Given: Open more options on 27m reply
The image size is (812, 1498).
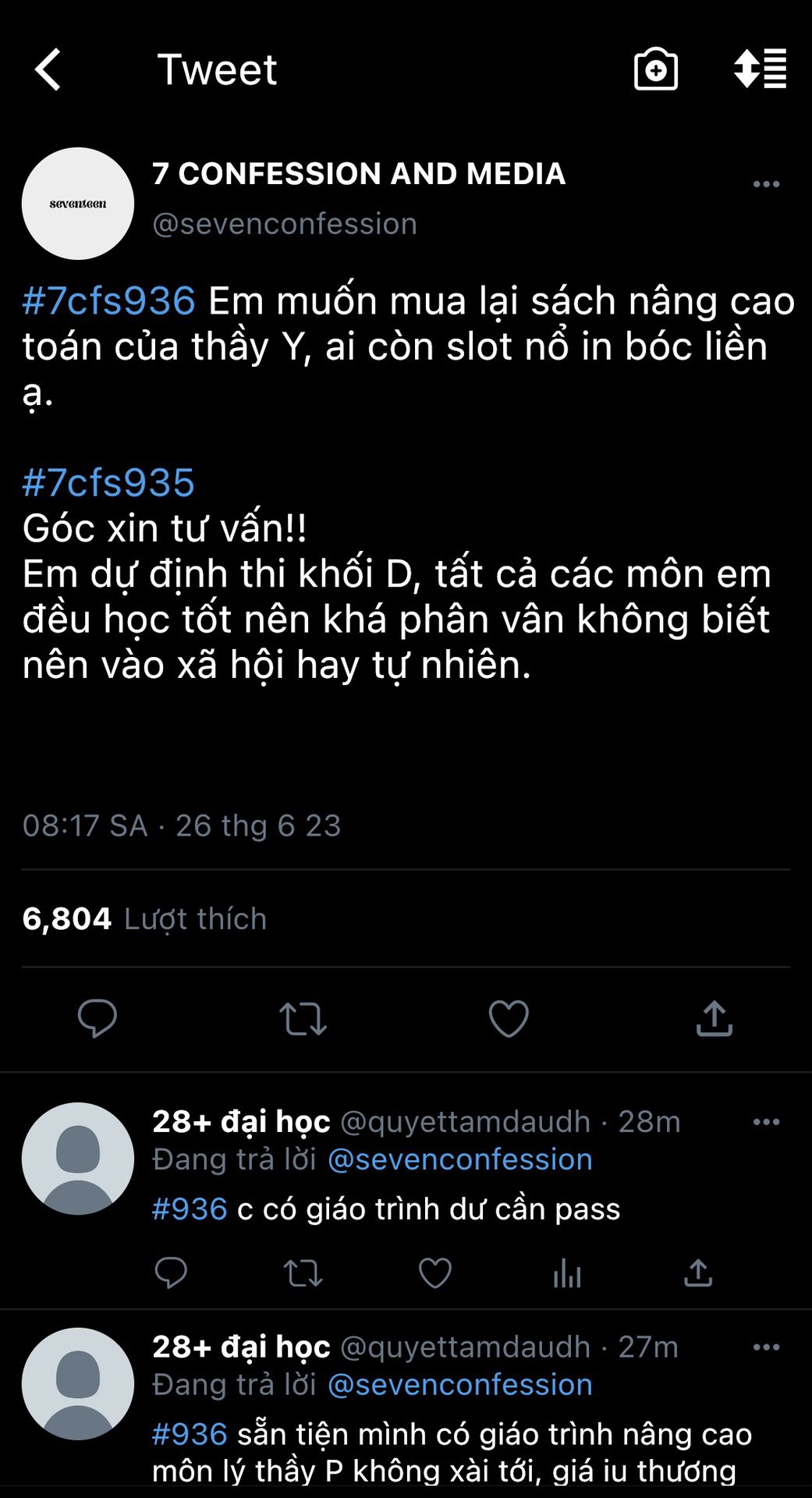Looking at the screenshot, I should (x=766, y=1347).
